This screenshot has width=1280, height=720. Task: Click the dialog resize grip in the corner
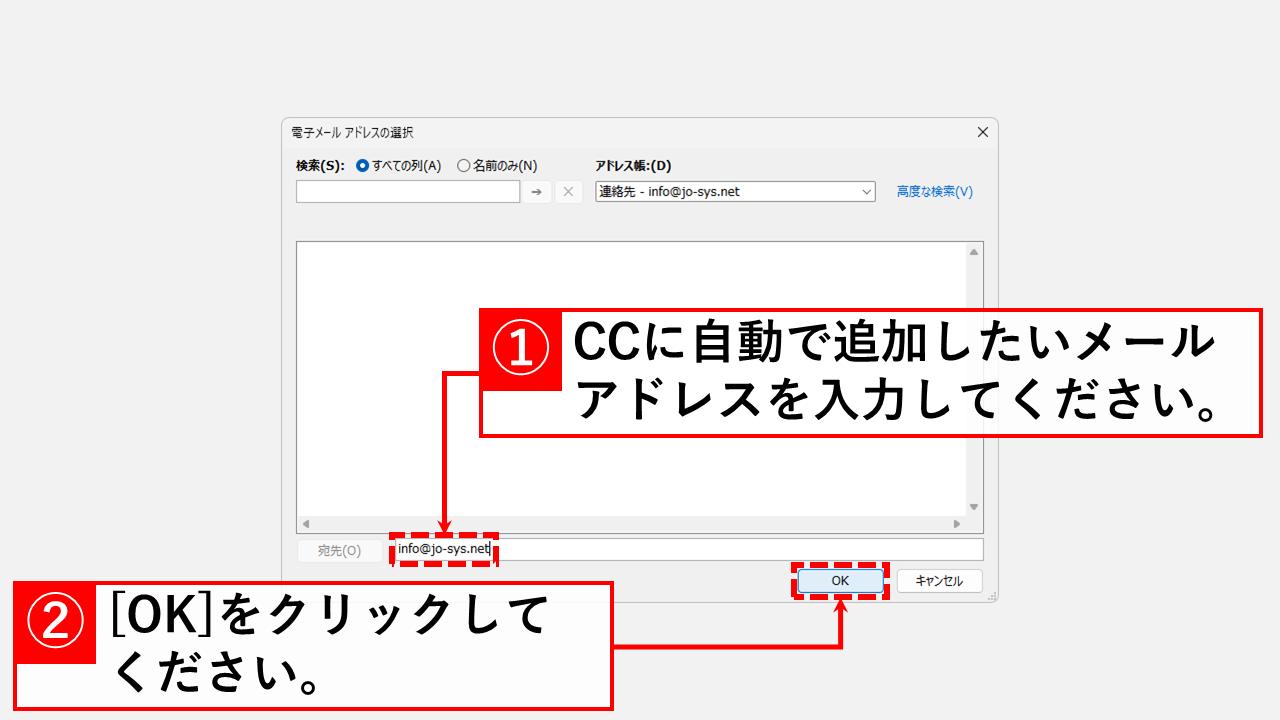pos(990,597)
